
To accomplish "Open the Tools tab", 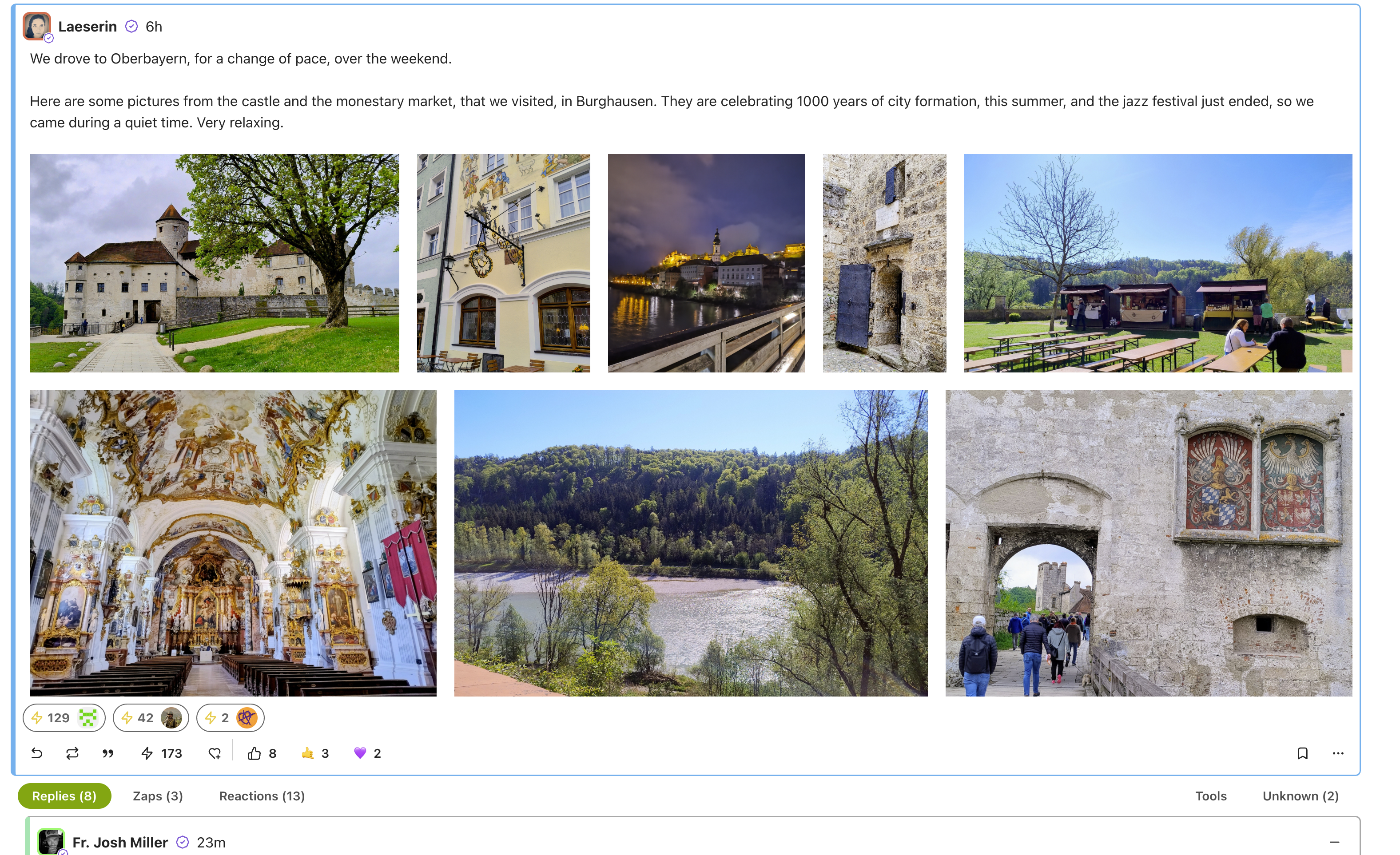I will (1211, 796).
